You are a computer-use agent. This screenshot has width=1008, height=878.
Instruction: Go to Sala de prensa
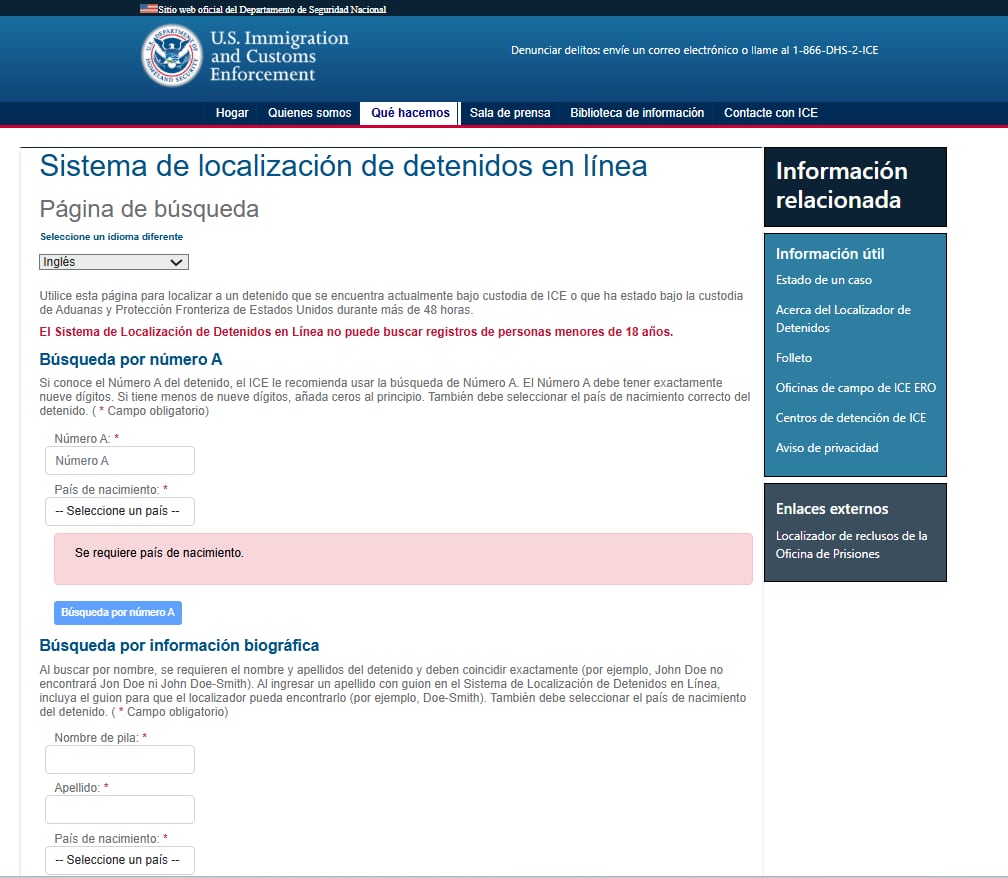[510, 112]
